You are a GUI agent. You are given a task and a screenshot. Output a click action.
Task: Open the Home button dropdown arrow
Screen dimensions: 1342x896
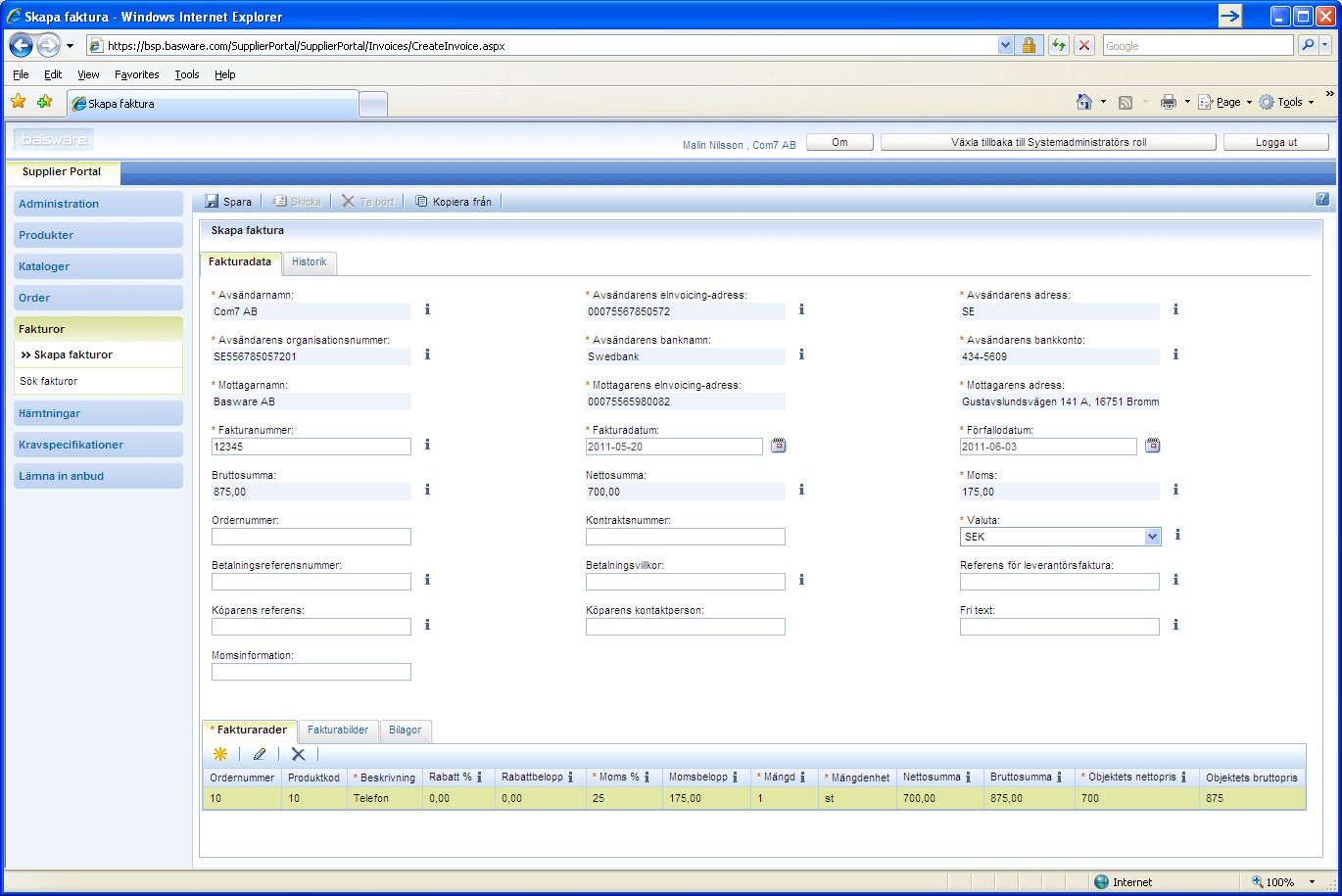tap(1103, 102)
